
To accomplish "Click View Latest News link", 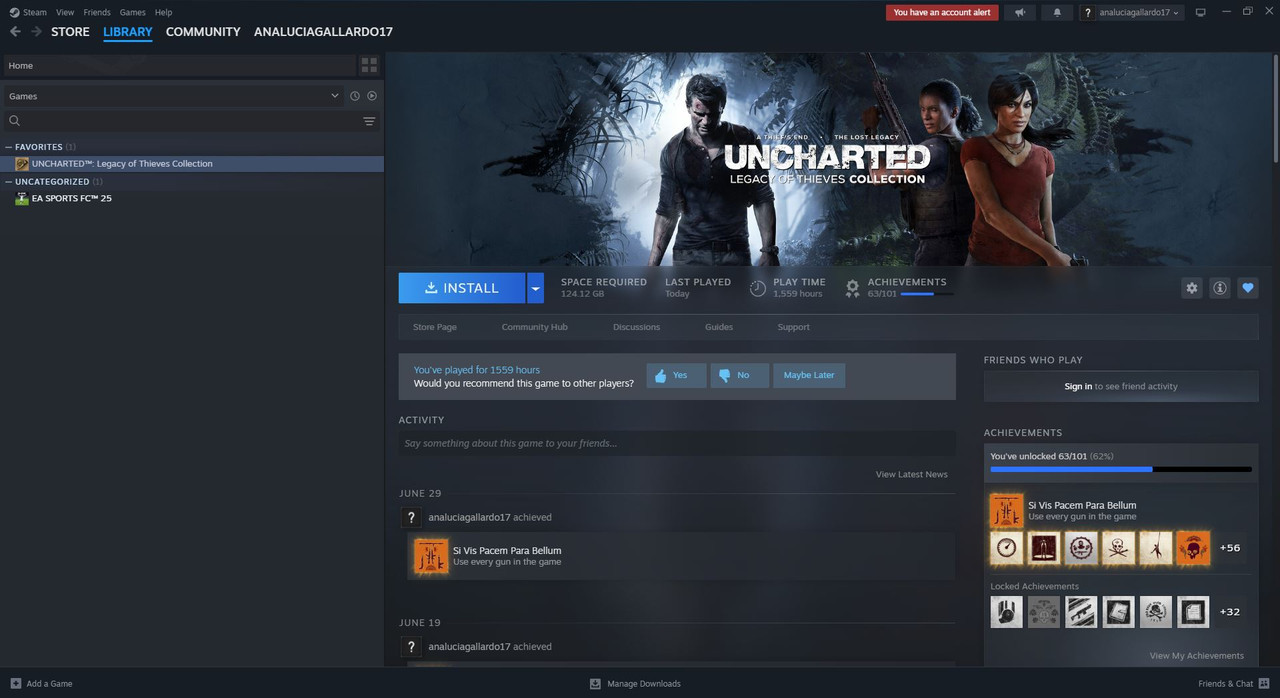I will tap(911, 474).
